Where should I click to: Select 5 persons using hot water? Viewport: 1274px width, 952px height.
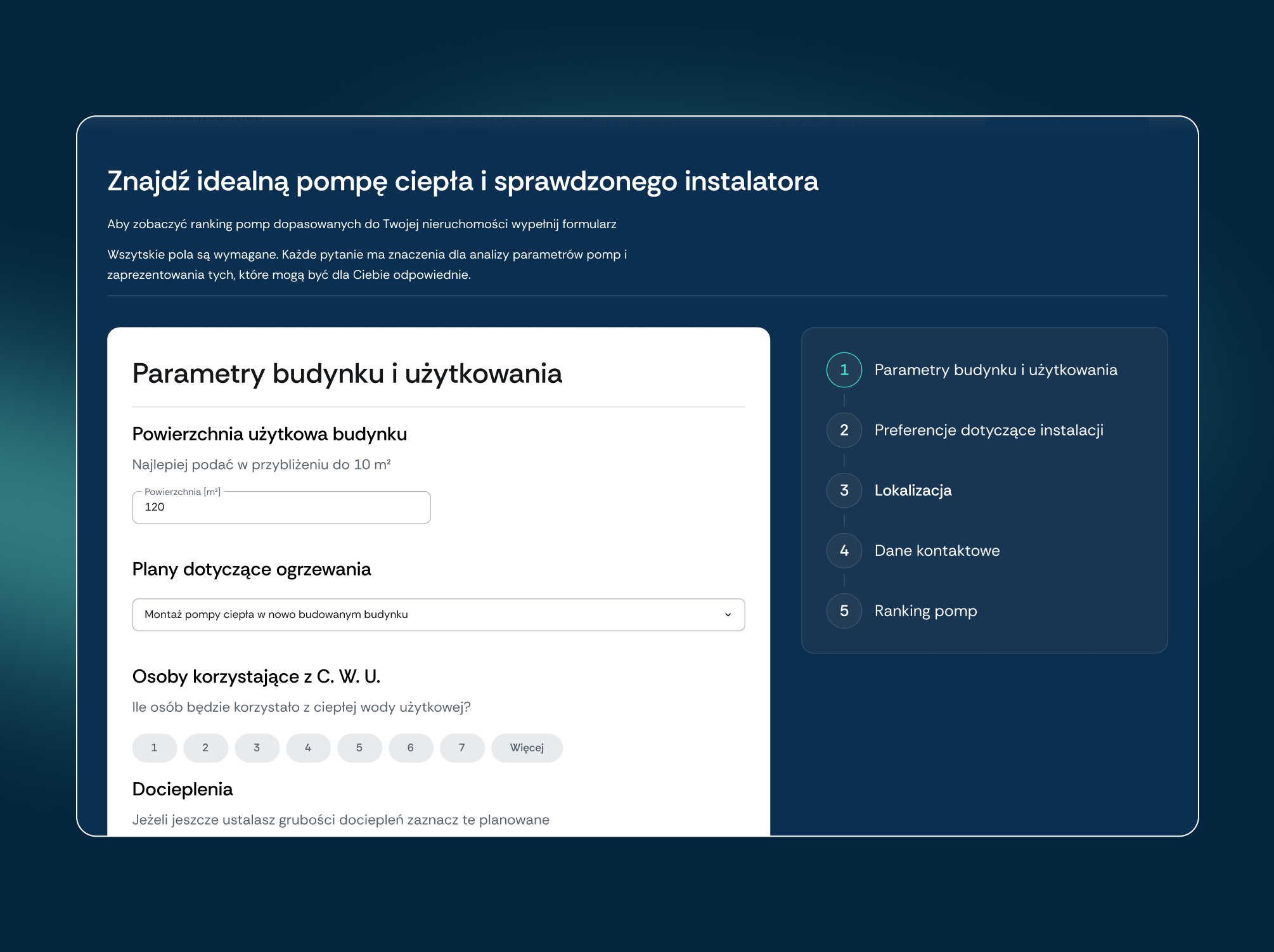(x=359, y=748)
